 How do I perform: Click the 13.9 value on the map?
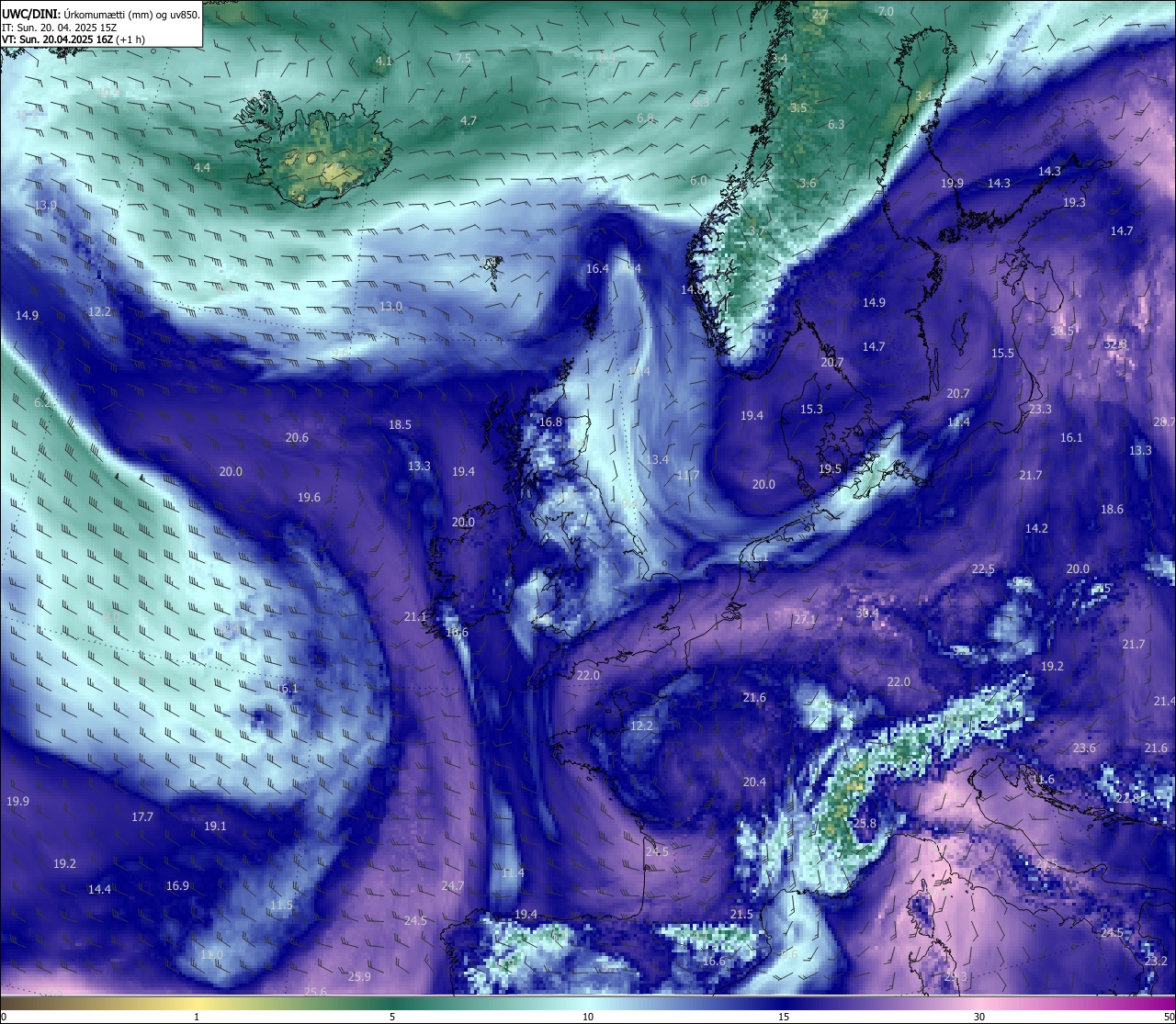pyautogui.click(x=45, y=206)
